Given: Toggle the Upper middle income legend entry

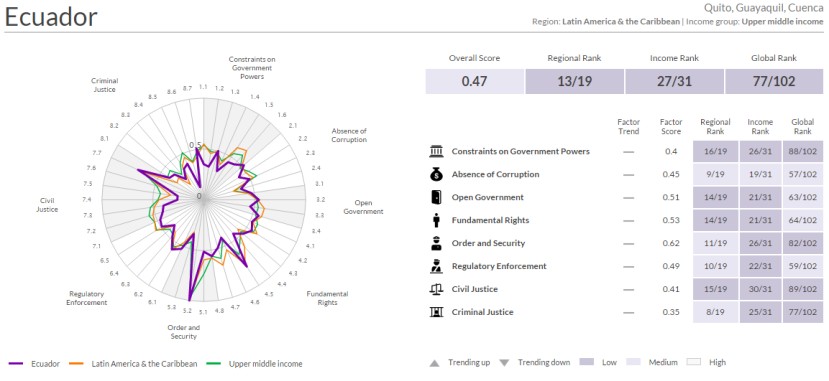Looking at the screenshot, I should 255,364.
